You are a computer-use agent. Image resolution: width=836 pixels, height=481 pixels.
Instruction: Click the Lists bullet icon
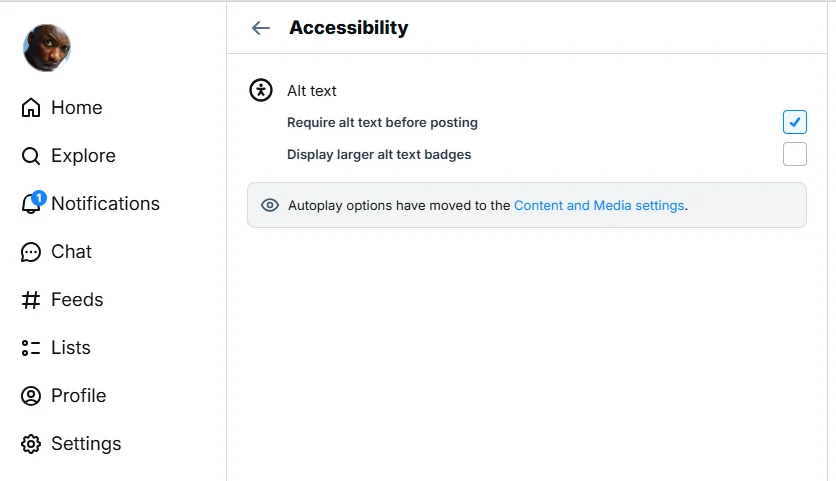click(31, 348)
